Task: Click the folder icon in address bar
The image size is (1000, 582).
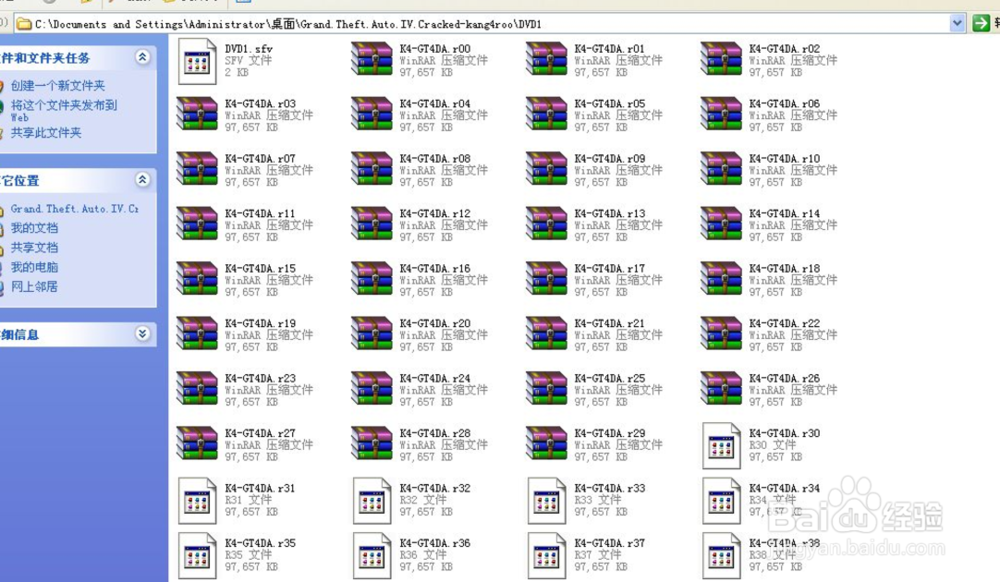Action: point(24,24)
